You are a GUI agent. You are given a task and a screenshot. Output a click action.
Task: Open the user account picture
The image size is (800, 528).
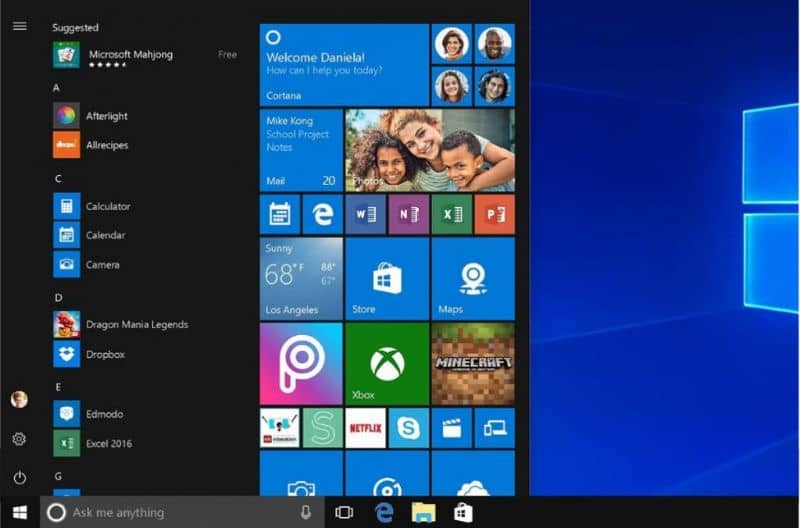pyautogui.click(x=19, y=399)
